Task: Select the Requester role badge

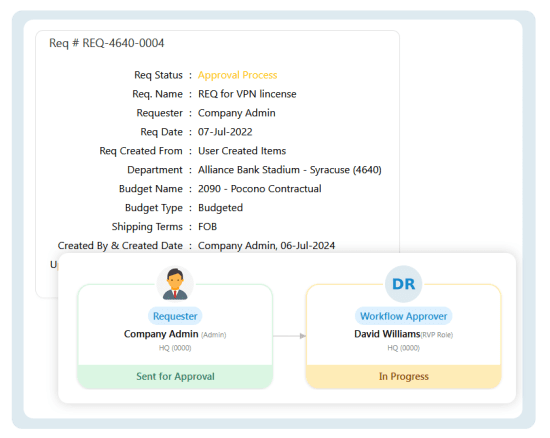Action: coord(175,316)
